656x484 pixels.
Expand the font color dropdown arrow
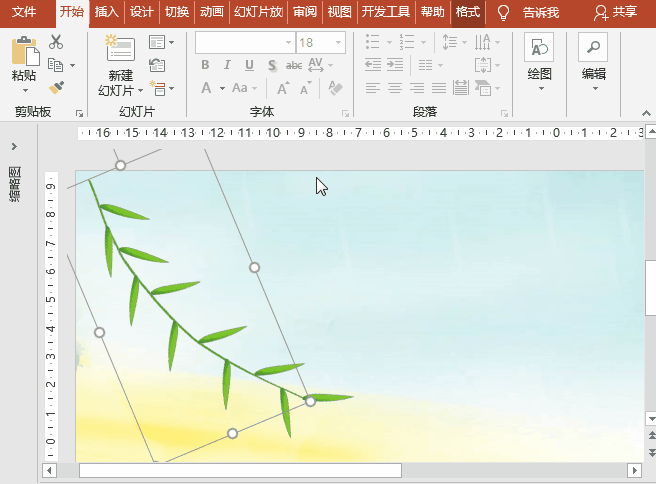coord(222,88)
